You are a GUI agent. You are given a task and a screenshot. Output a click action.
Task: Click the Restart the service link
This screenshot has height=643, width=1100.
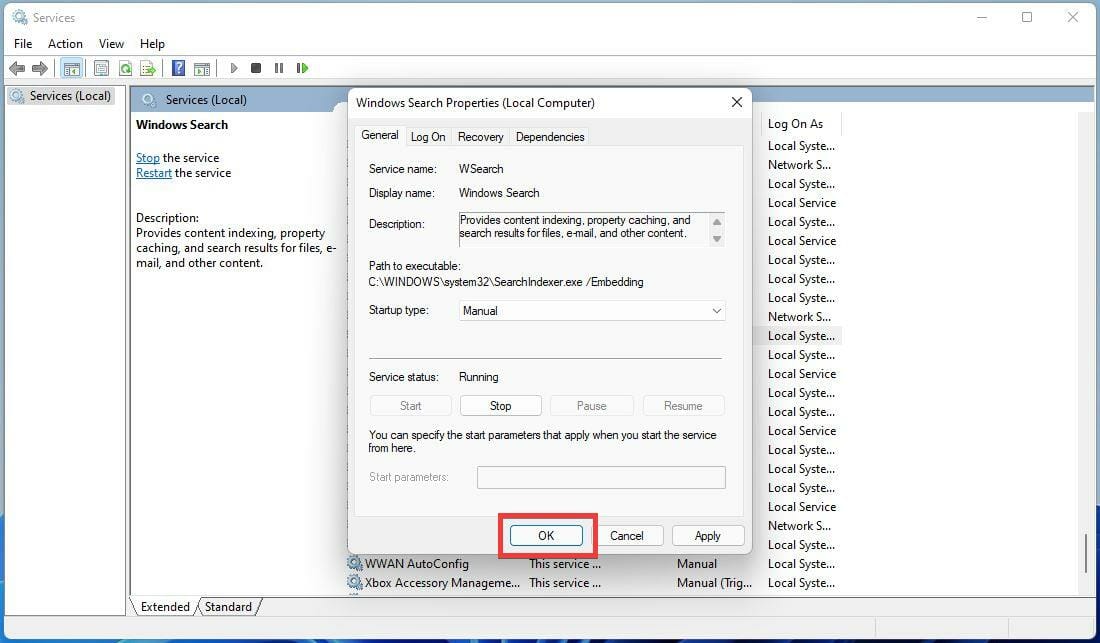[154, 173]
